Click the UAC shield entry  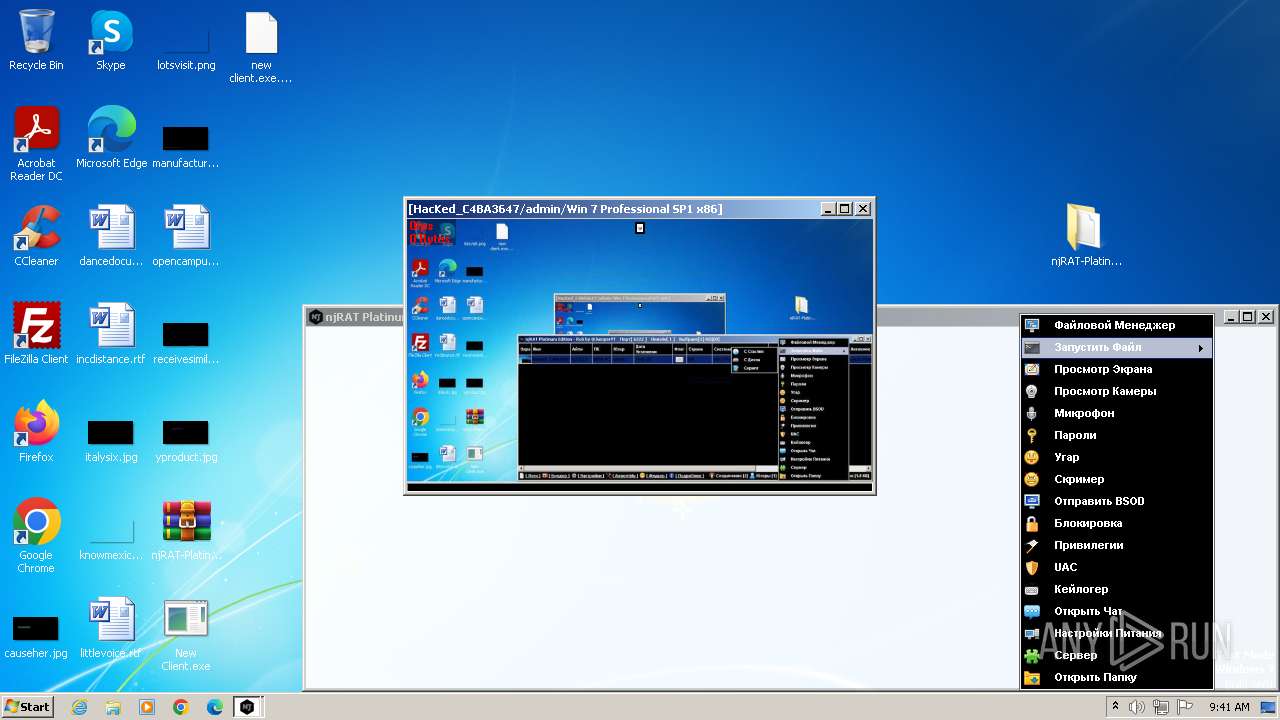(x=1117, y=567)
